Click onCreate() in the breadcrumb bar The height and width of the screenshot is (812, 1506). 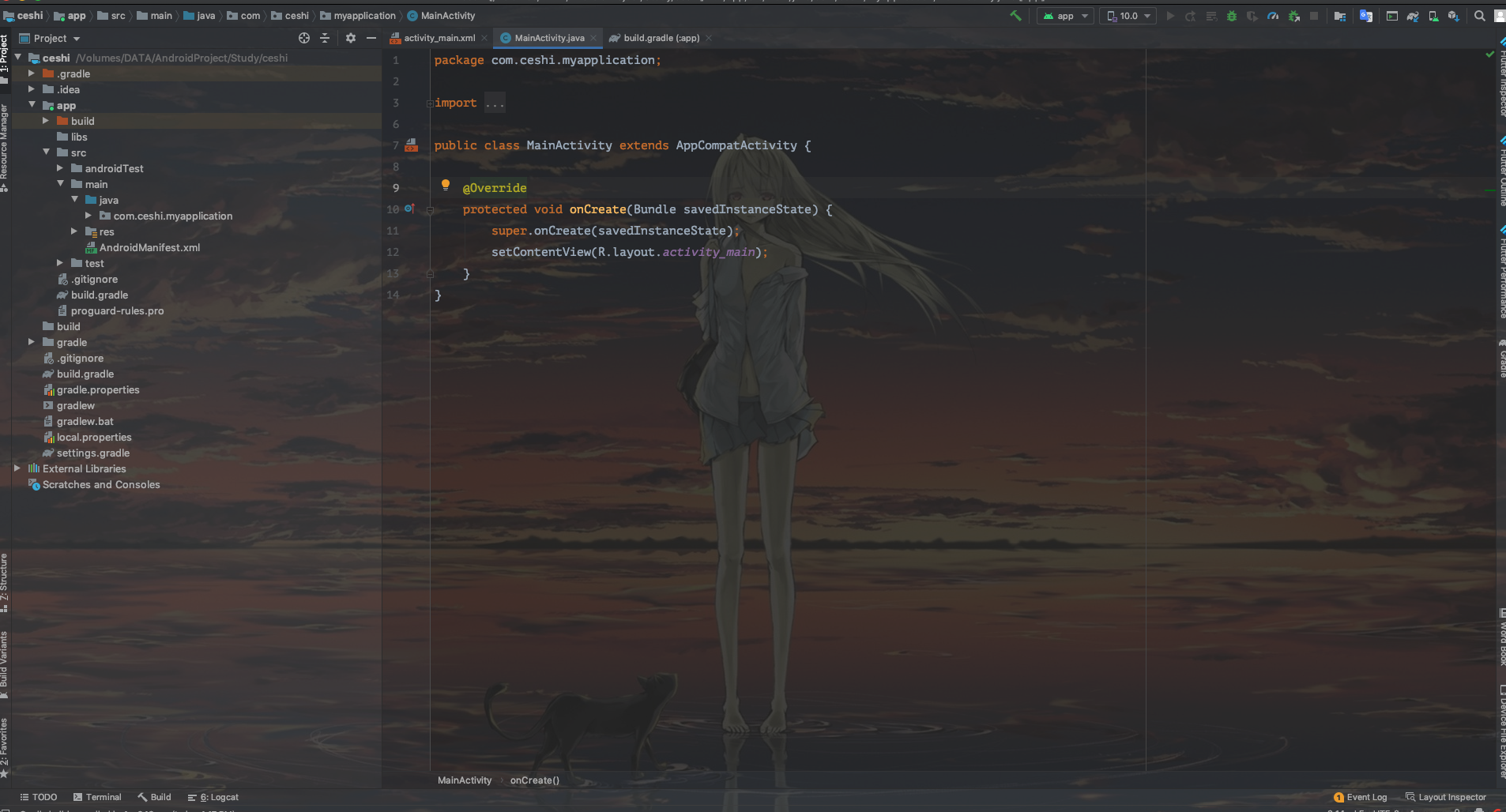(x=534, y=780)
